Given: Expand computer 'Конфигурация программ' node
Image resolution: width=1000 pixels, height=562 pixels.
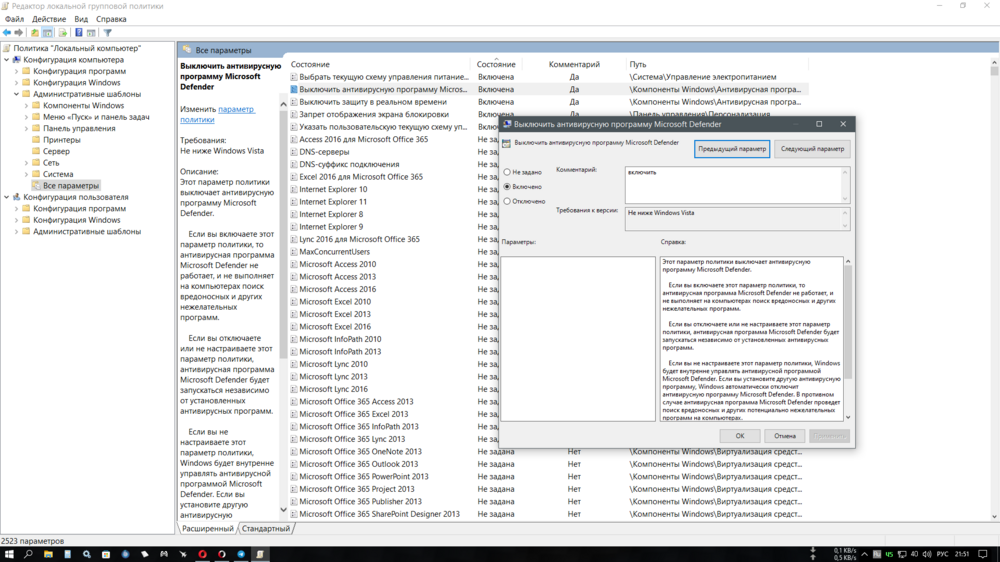Looking at the screenshot, I should pos(17,71).
